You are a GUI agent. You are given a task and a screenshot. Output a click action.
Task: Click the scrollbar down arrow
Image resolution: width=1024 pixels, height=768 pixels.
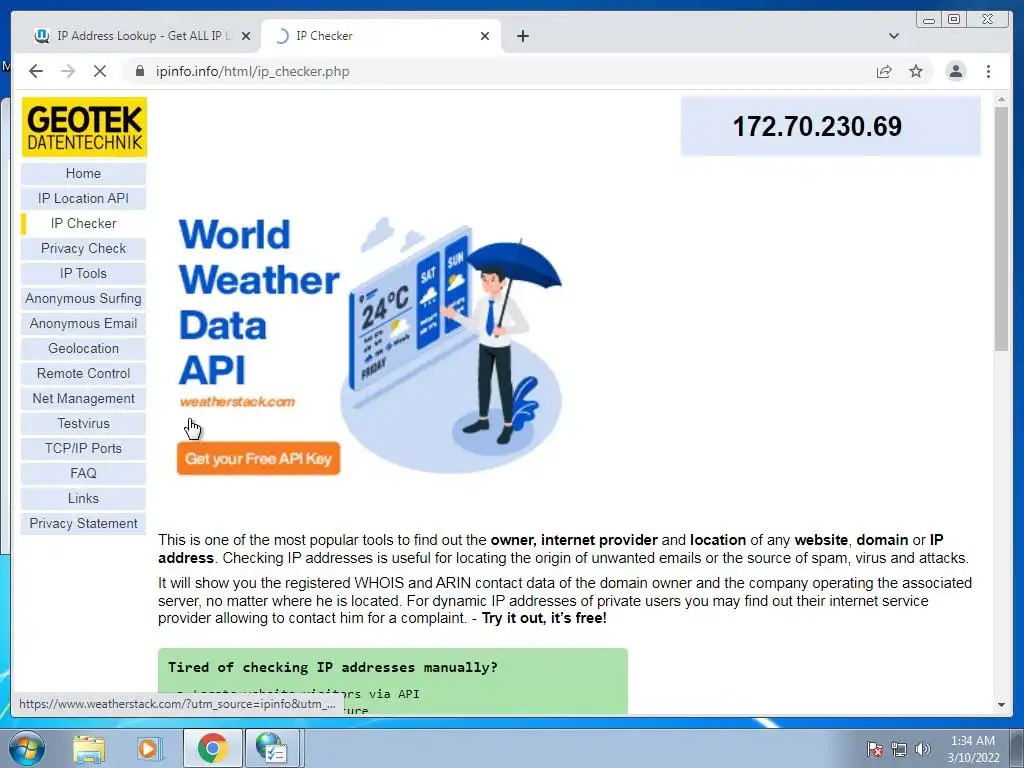coord(1001,705)
